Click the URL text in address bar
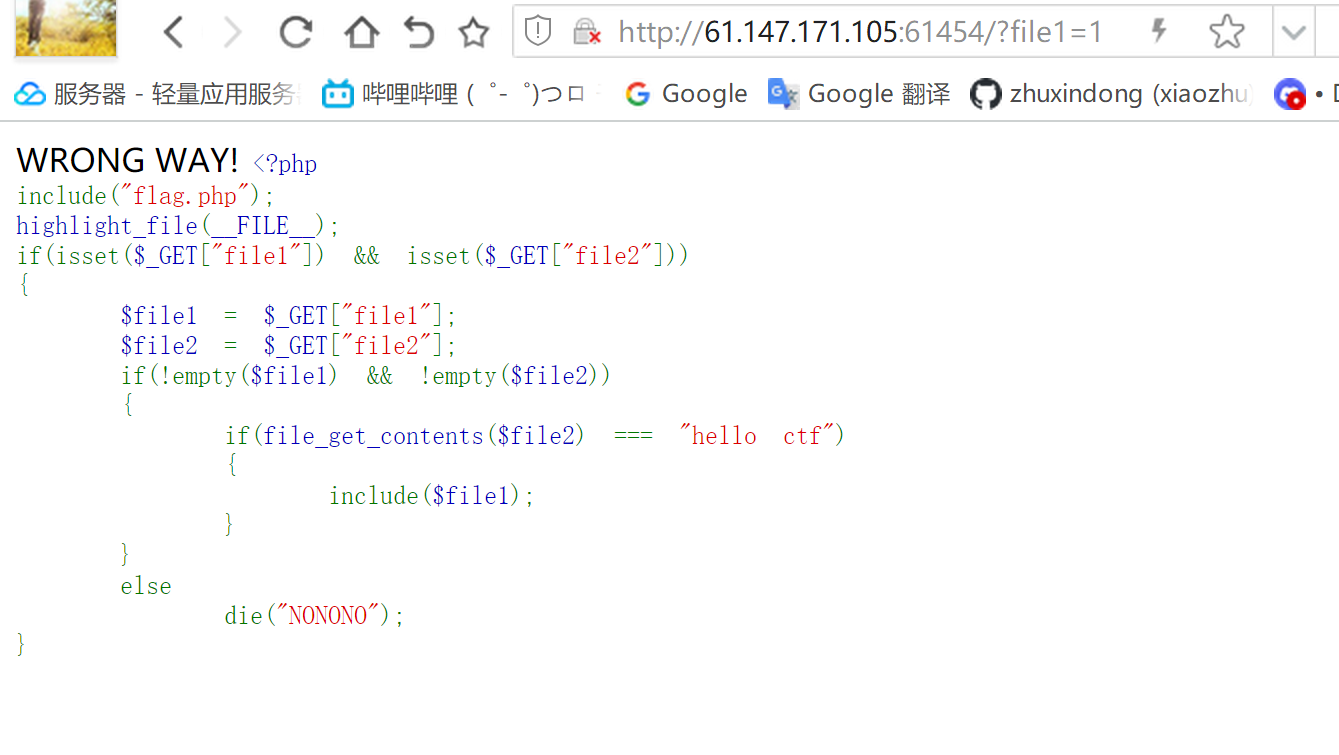This screenshot has width=1339, height=755. 859,32
